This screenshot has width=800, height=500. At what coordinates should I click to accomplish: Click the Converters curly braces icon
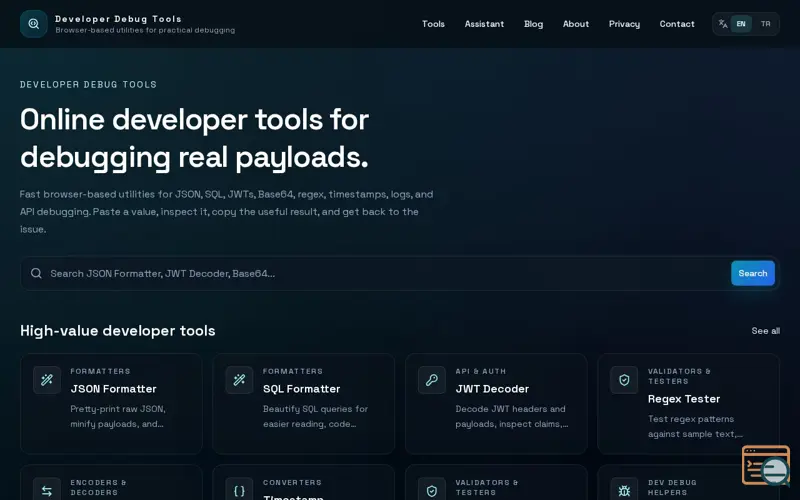pyautogui.click(x=239, y=491)
